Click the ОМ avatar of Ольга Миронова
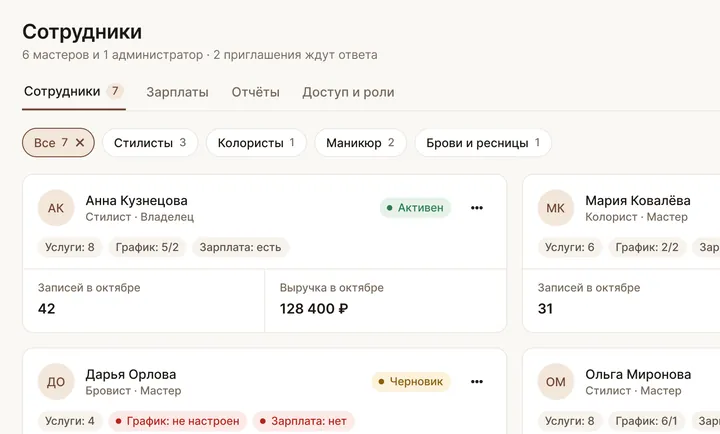This screenshot has width=720, height=434. coord(556,382)
